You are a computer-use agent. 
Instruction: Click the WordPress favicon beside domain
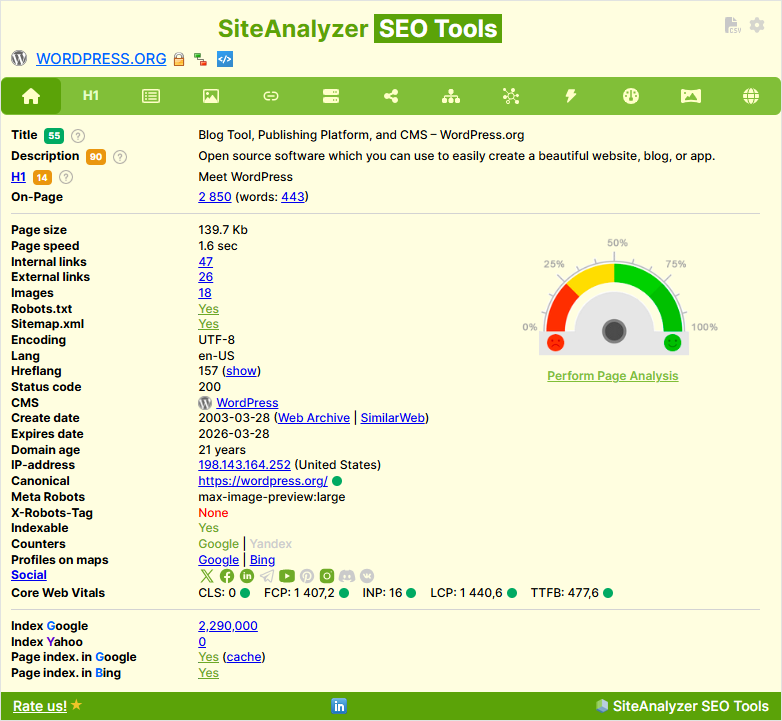tap(19, 58)
